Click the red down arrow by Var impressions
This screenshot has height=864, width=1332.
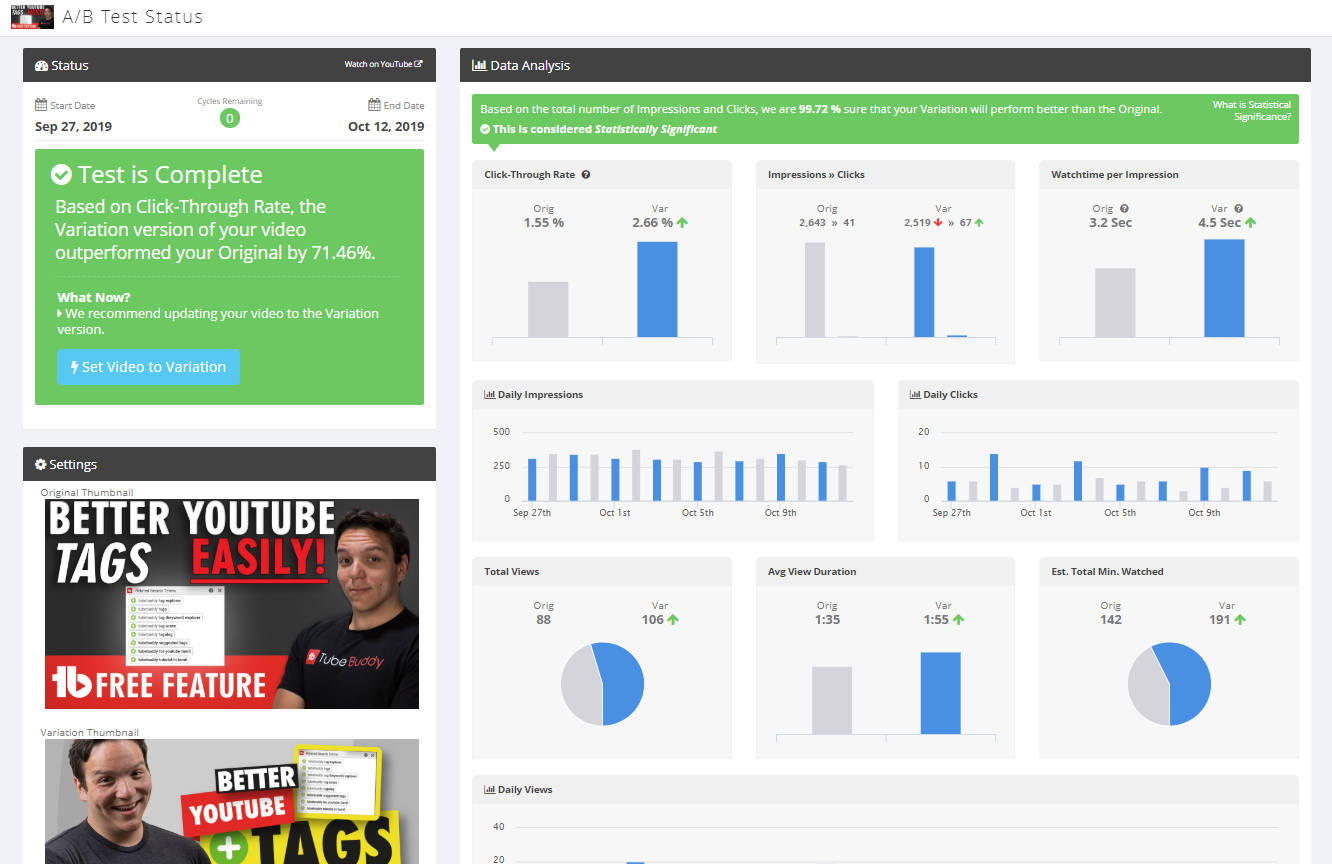[x=938, y=223]
